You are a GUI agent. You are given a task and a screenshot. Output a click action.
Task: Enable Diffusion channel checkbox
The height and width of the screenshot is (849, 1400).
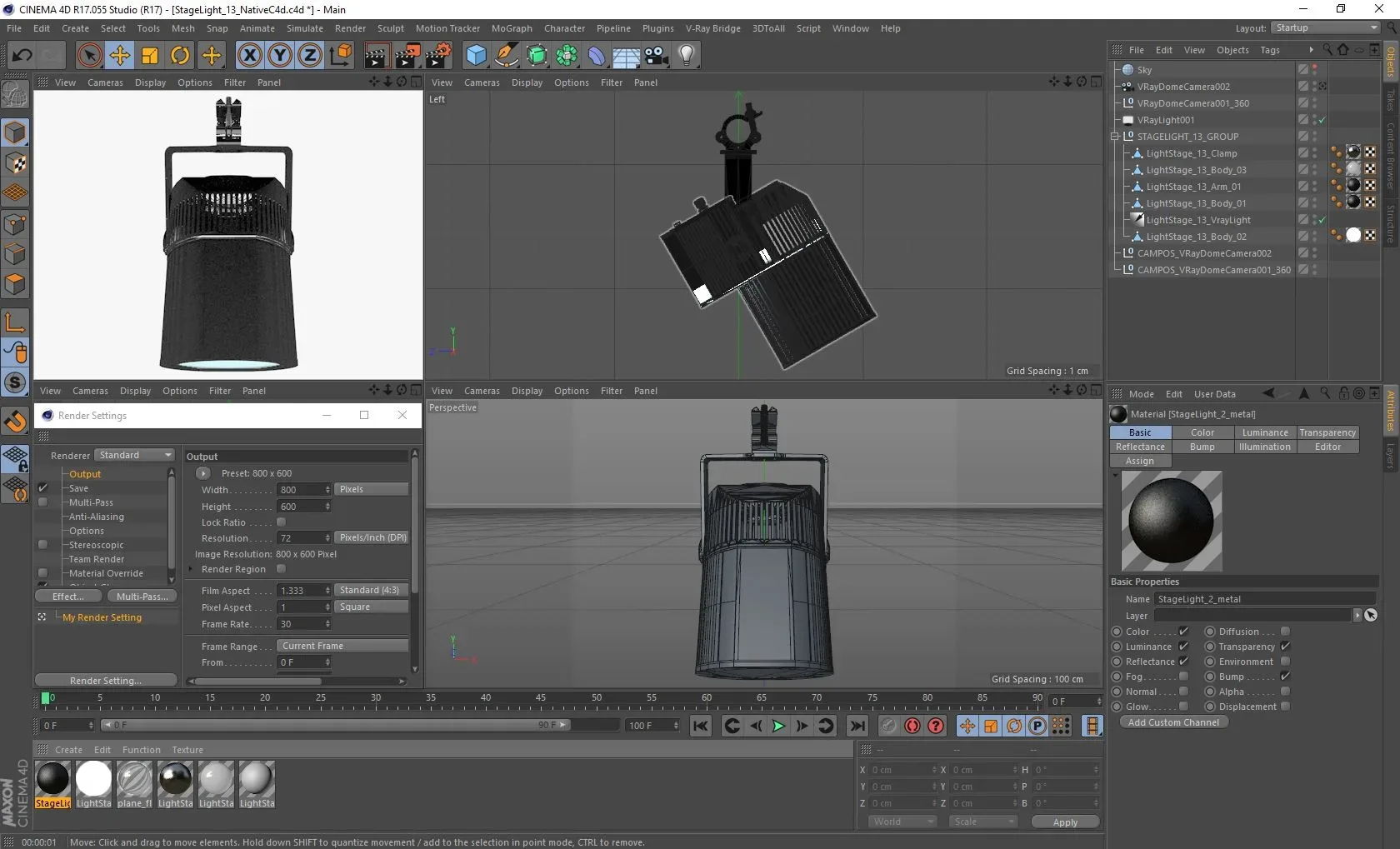click(x=1285, y=632)
